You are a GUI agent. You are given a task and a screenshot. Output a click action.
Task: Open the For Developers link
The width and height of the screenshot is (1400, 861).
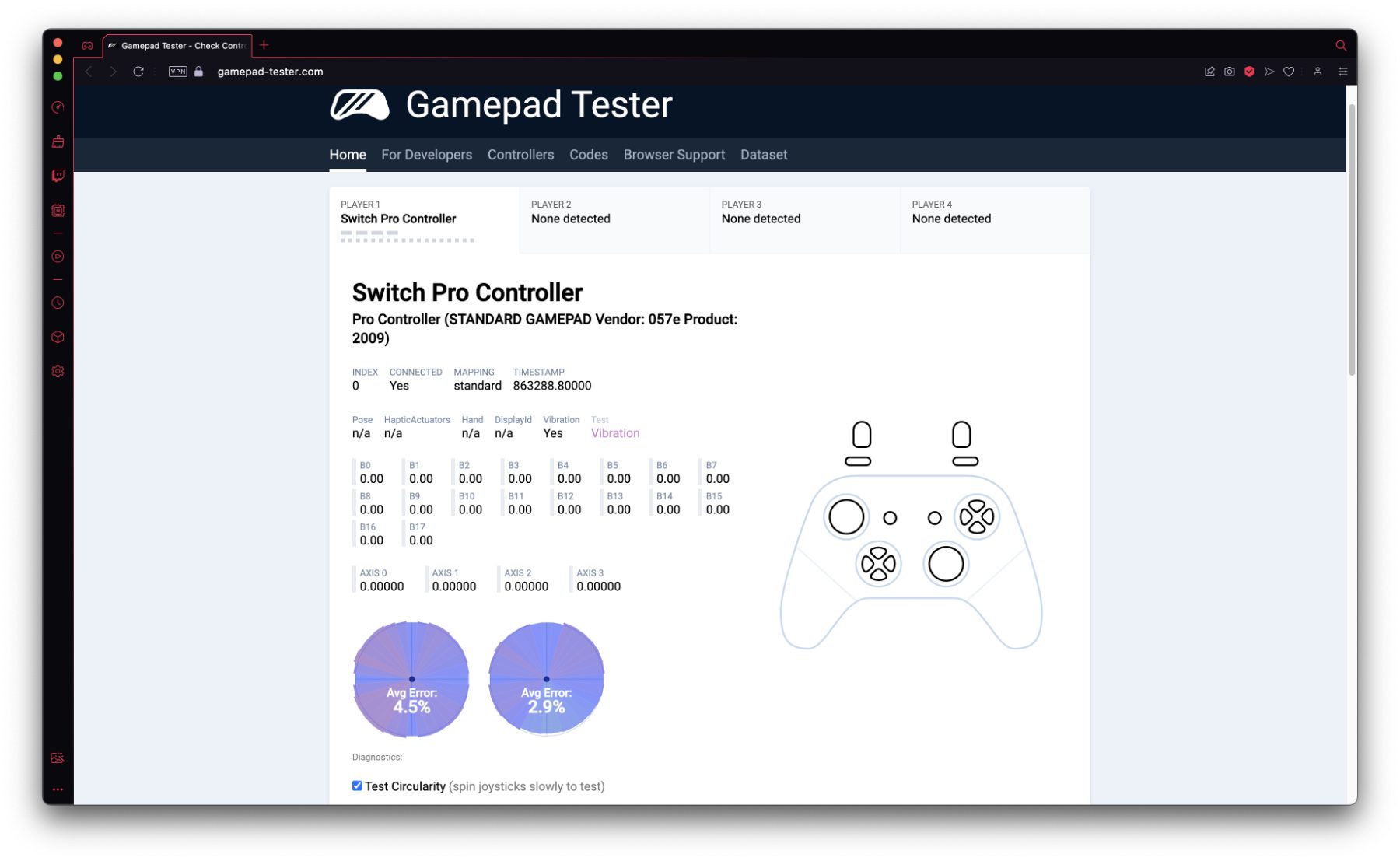pyautogui.click(x=426, y=155)
